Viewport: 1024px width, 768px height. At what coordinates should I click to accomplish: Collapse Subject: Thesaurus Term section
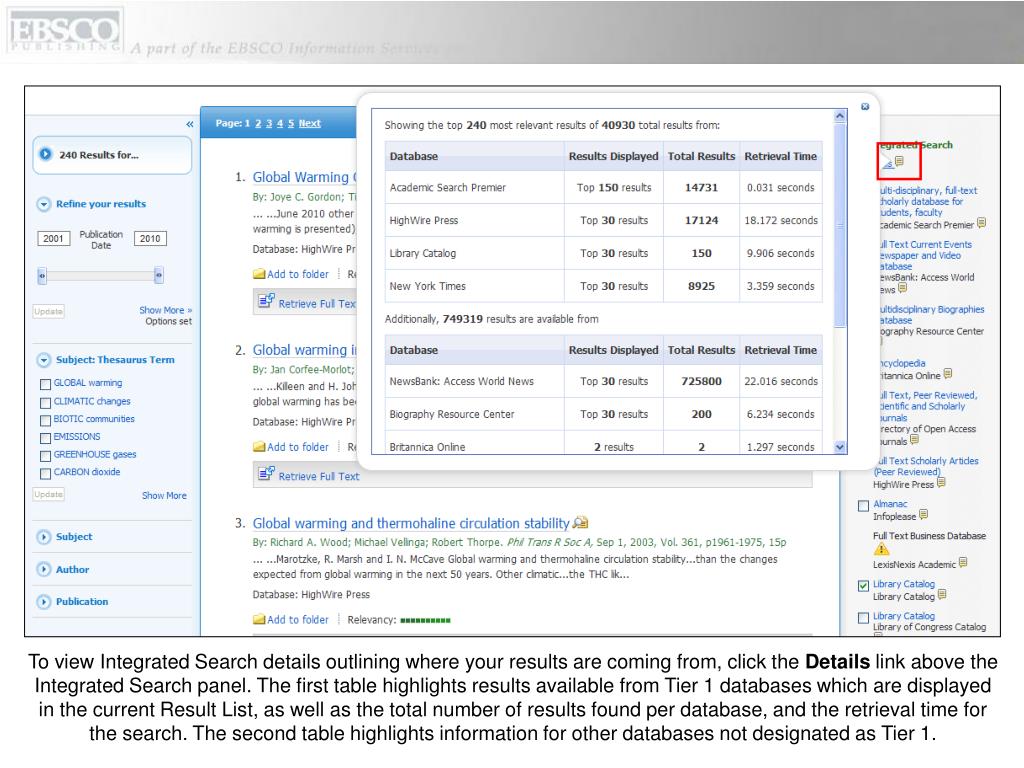[x=43, y=360]
